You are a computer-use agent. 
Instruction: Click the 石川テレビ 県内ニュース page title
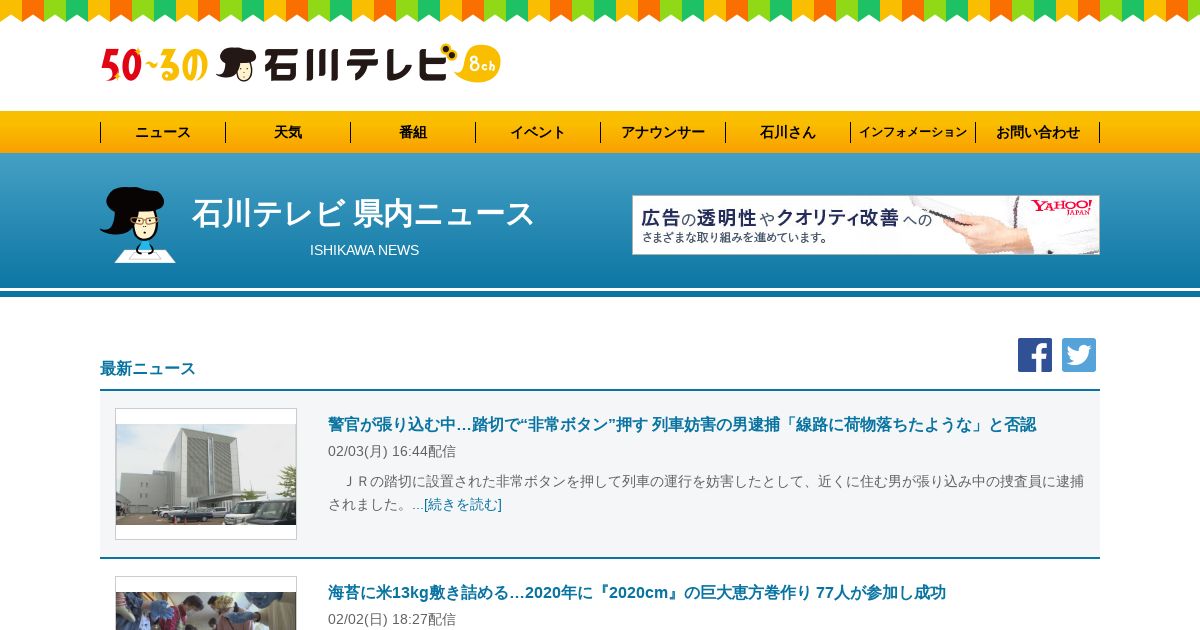363,214
